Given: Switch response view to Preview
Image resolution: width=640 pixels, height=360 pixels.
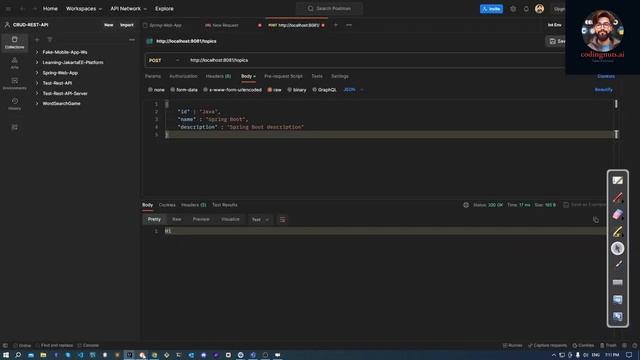Looking at the screenshot, I should [201, 220].
